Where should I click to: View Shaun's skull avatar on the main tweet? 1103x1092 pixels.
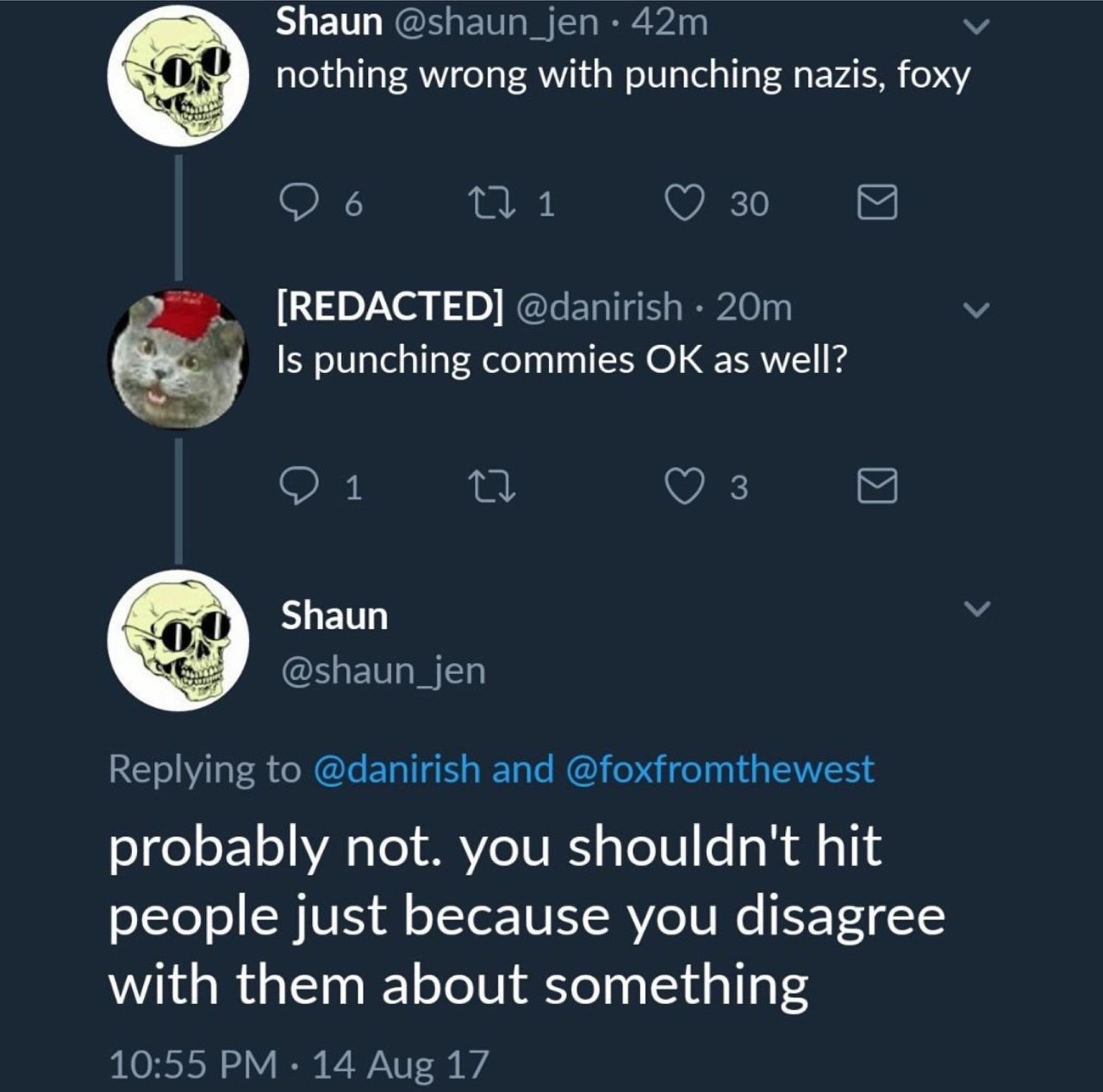click(x=178, y=640)
